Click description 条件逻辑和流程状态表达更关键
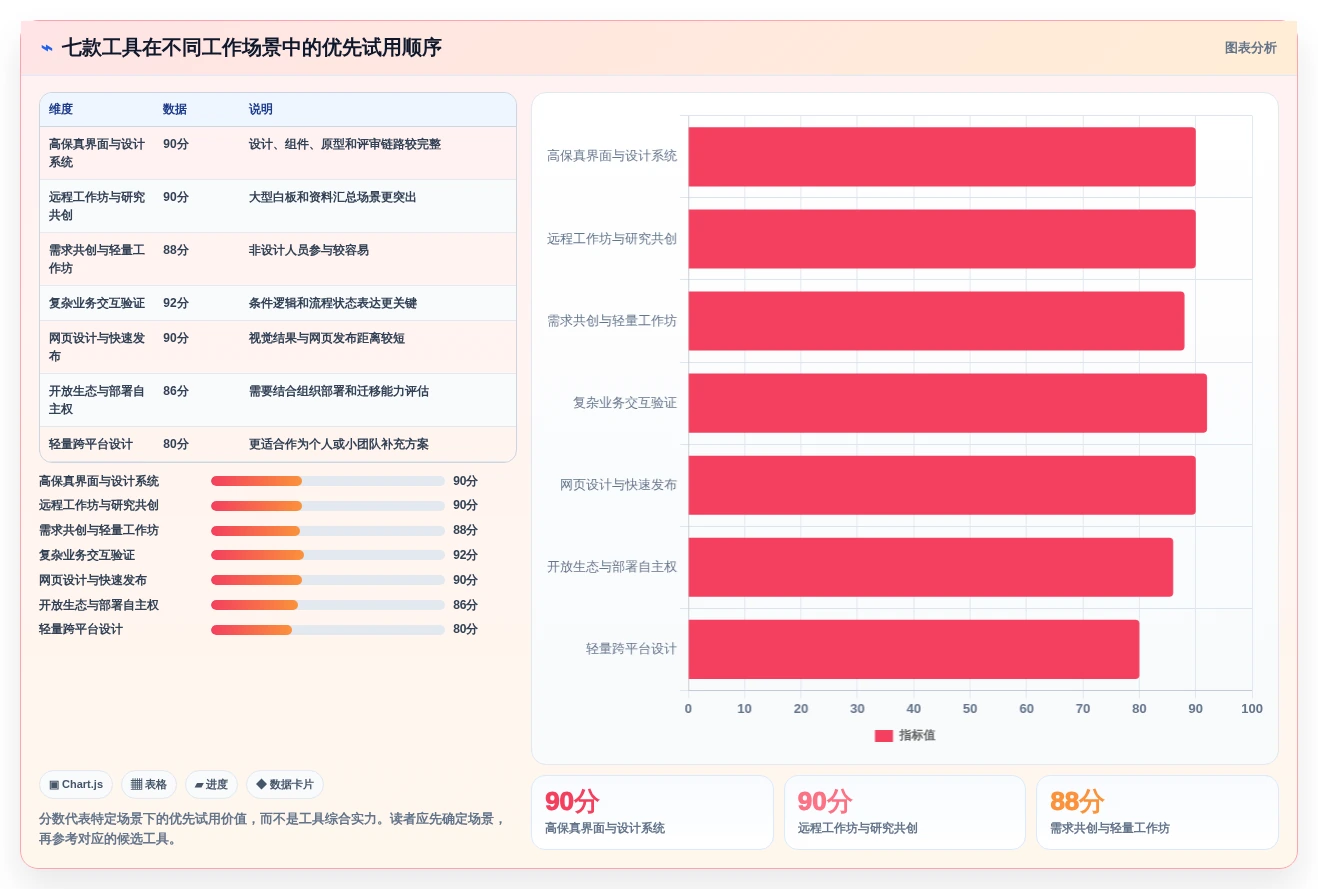 coord(333,303)
